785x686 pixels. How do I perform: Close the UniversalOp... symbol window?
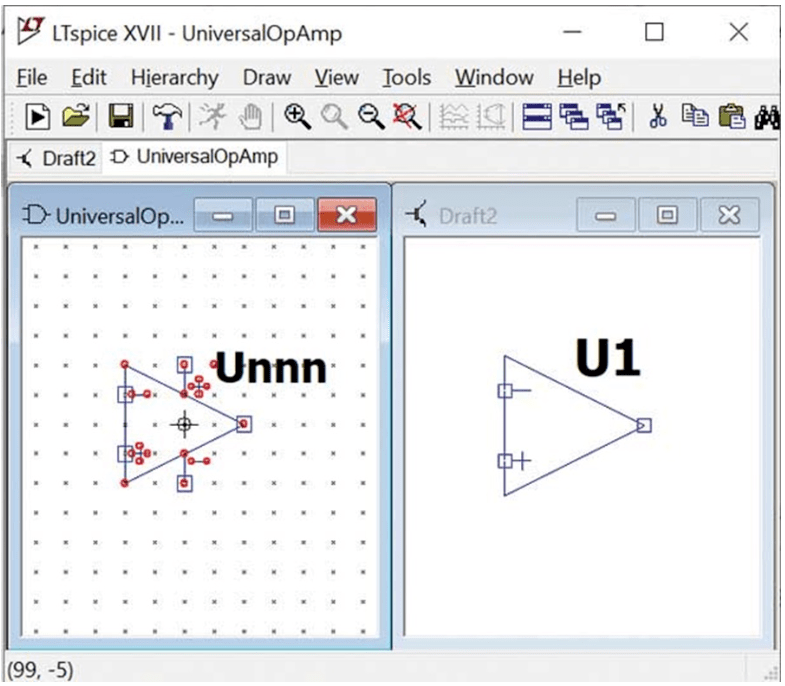[346, 215]
